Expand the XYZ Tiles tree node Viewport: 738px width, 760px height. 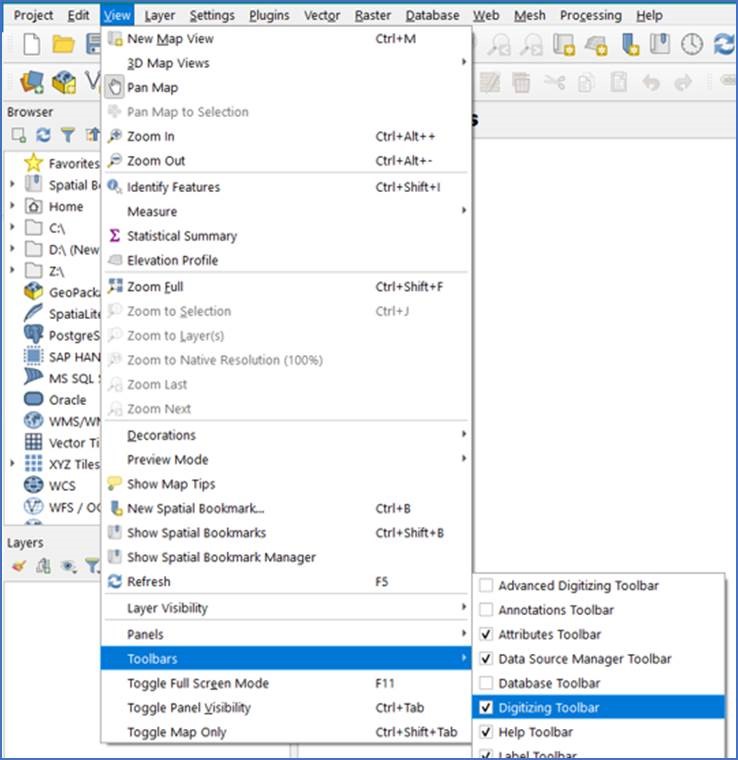pyautogui.click(x=13, y=464)
